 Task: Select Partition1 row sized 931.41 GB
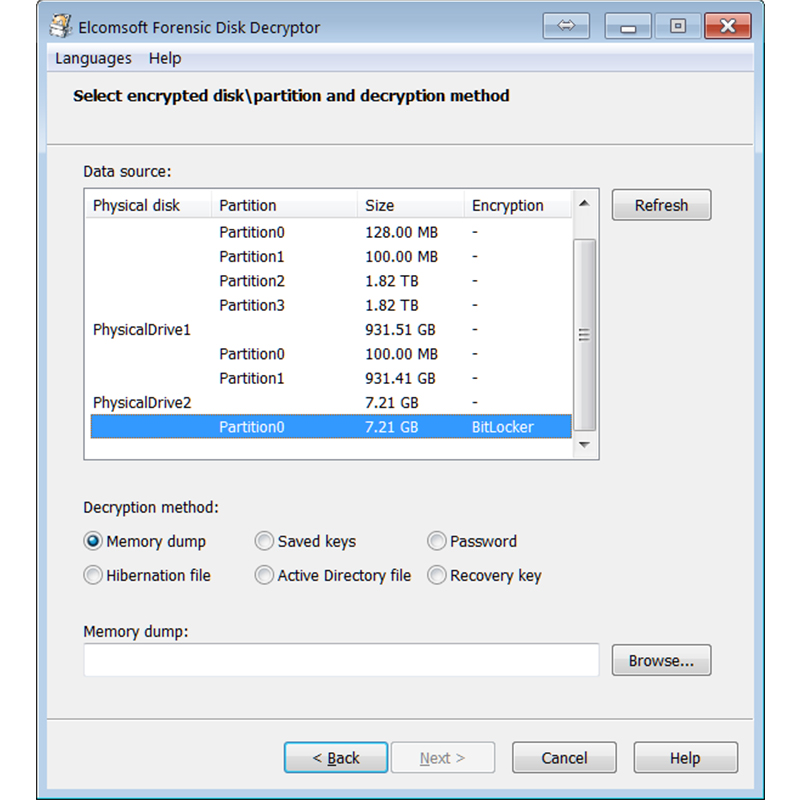(331, 379)
